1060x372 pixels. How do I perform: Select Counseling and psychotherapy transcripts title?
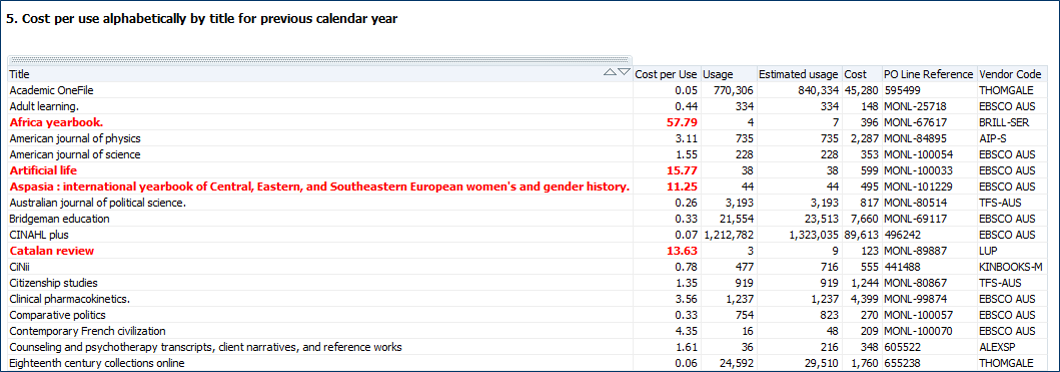point(206,347)
